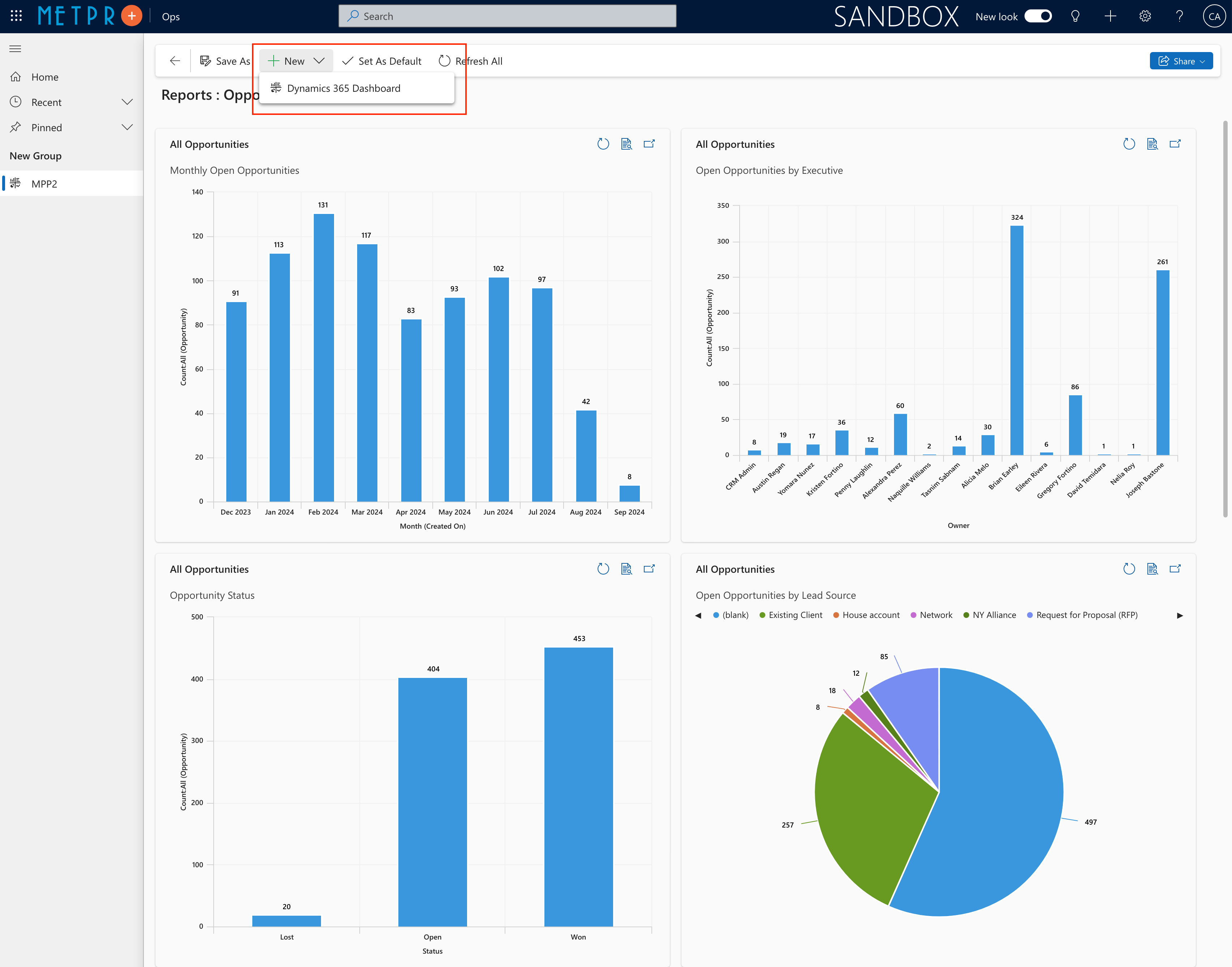
Task: Refresh the Lead Source pie chart
Action: point(1128,568)
